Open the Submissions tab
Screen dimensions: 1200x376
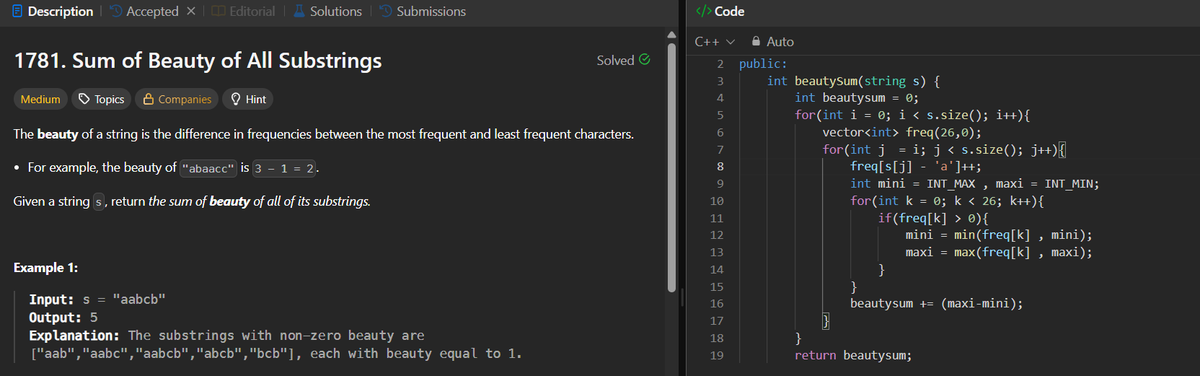click(x=423, y=11)
